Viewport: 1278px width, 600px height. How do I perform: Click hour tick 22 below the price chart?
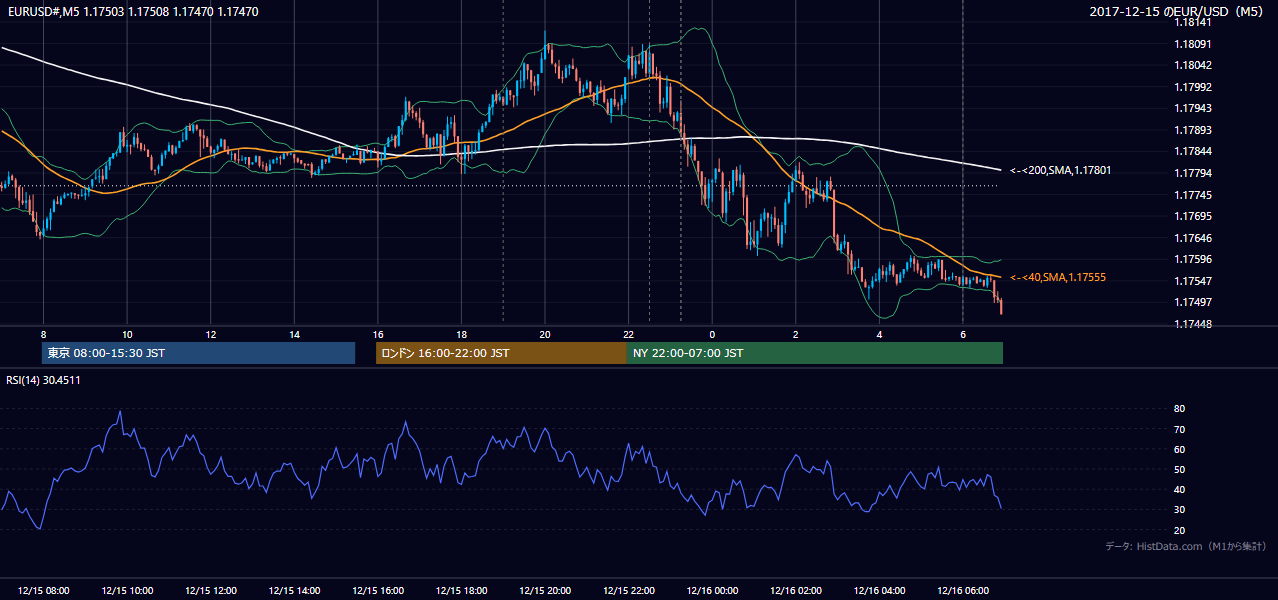click(629, 334)
